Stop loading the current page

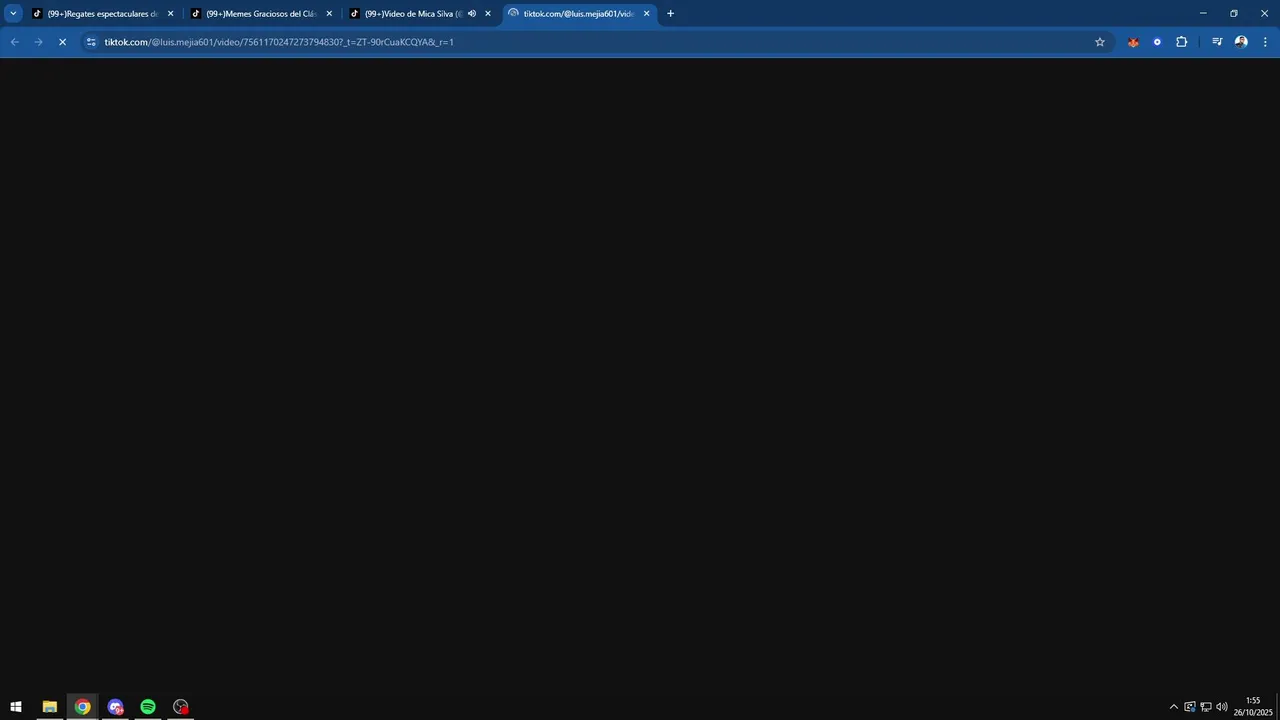click(x=62, y=42)
